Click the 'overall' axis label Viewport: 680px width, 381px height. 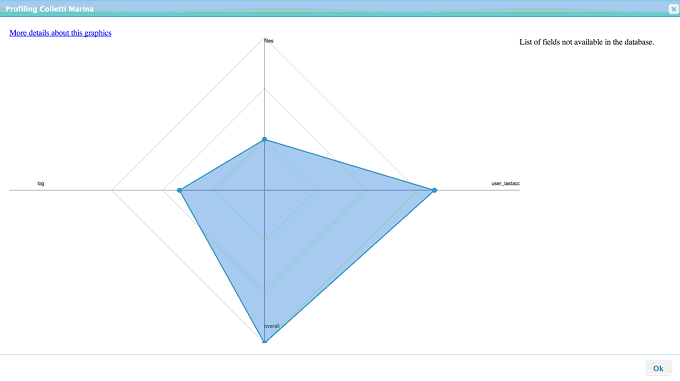pyautogui.click(x=272, y=326)
